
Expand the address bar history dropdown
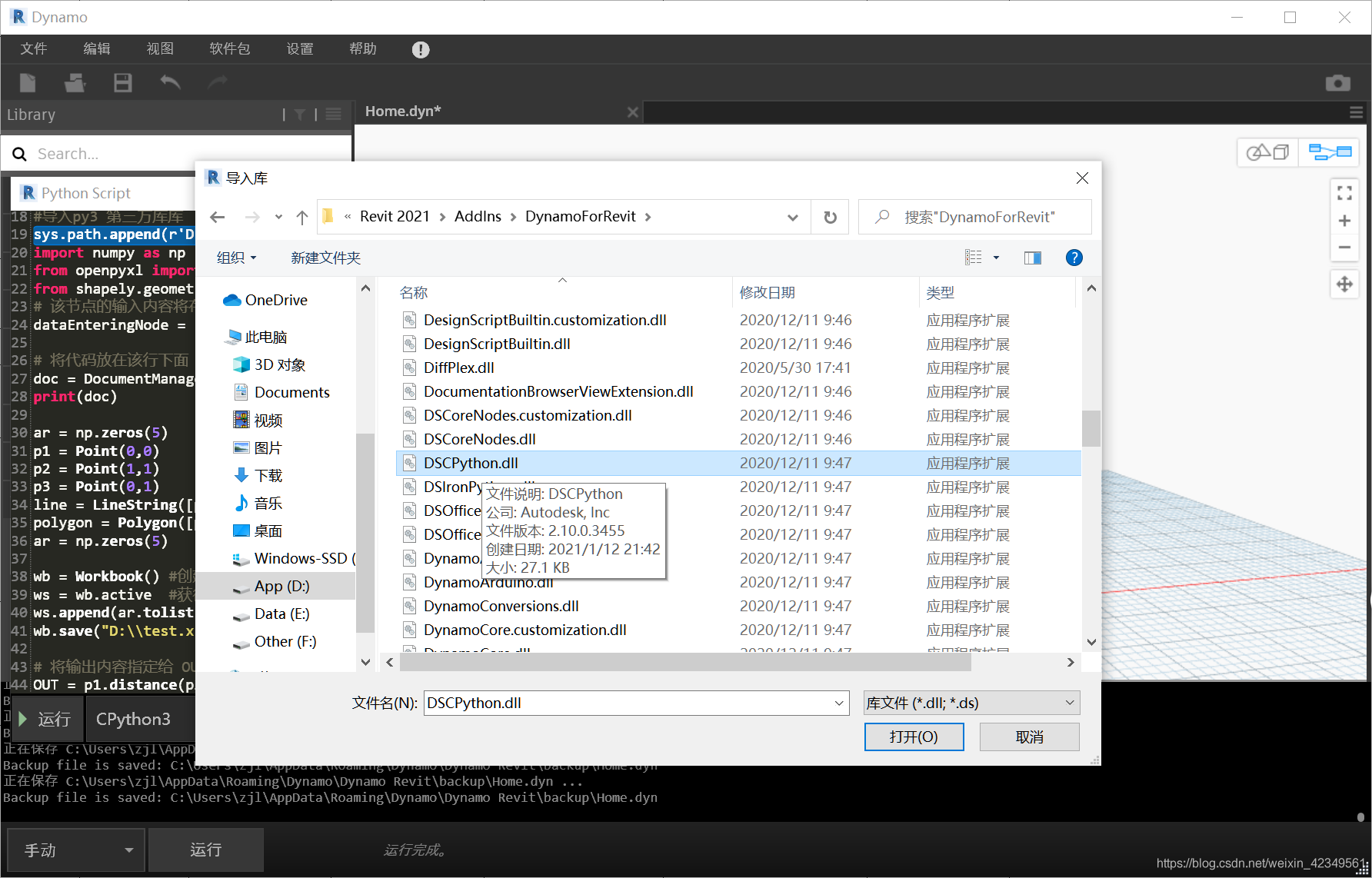pos(793,217)
